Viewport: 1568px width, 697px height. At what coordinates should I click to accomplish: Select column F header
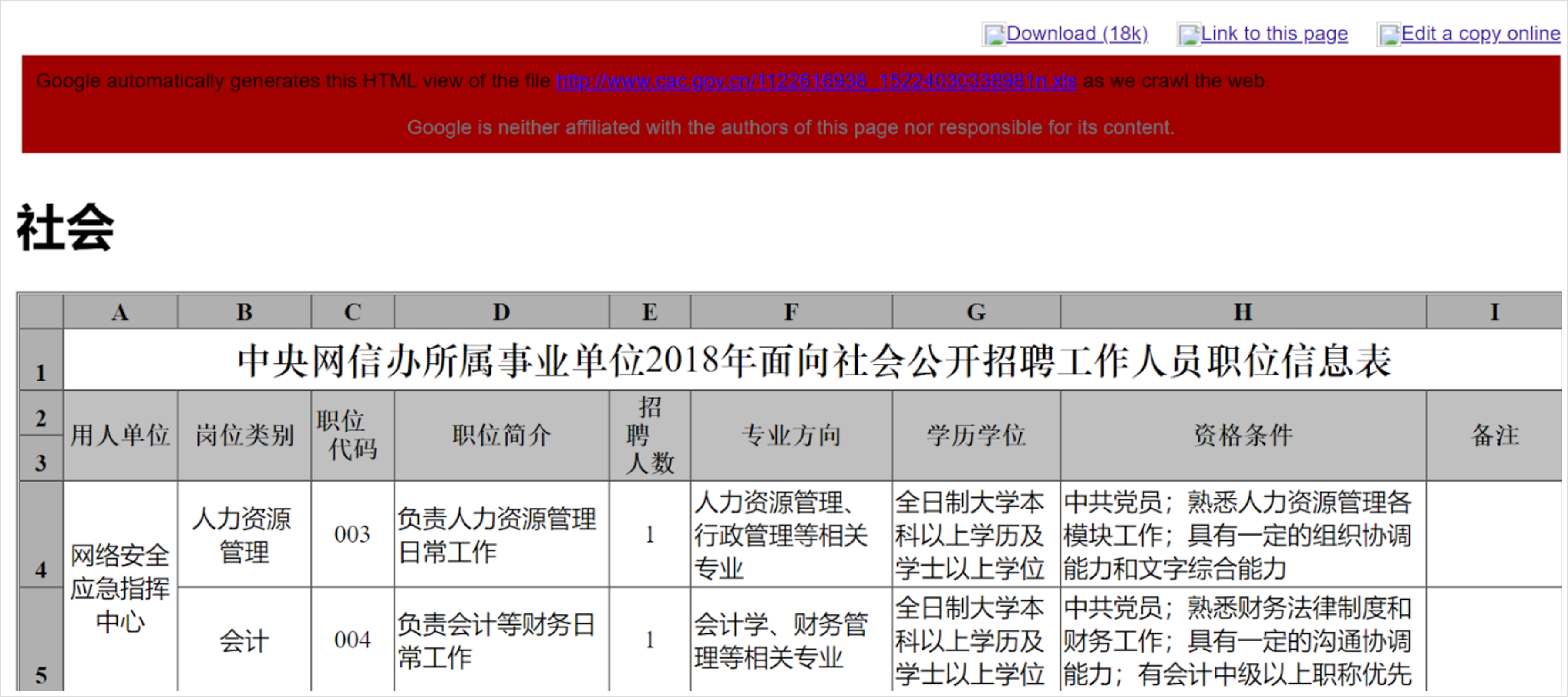791,312
